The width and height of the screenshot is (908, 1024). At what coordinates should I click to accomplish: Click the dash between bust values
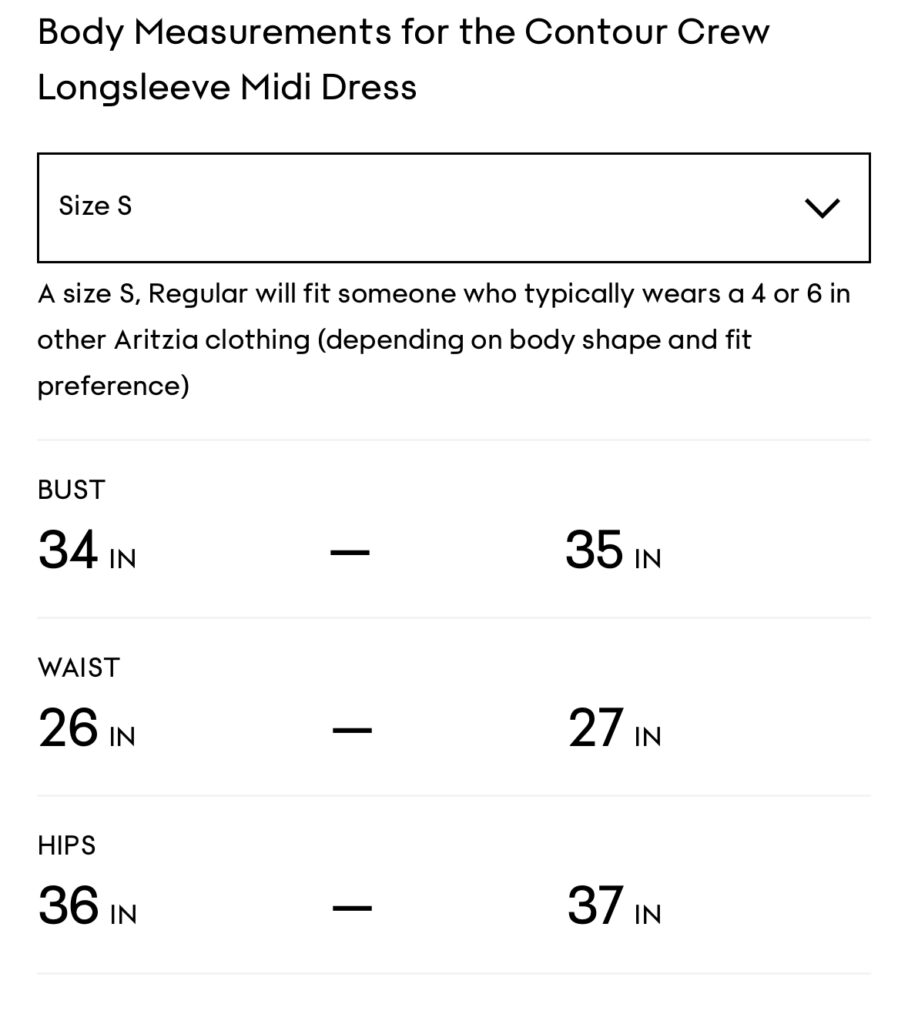pyautogui.click(x=350, y=551)
